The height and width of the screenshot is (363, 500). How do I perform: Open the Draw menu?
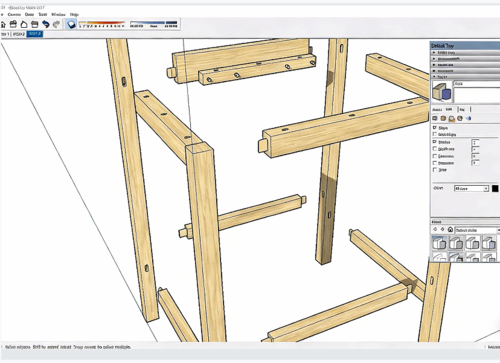[29, 15]
